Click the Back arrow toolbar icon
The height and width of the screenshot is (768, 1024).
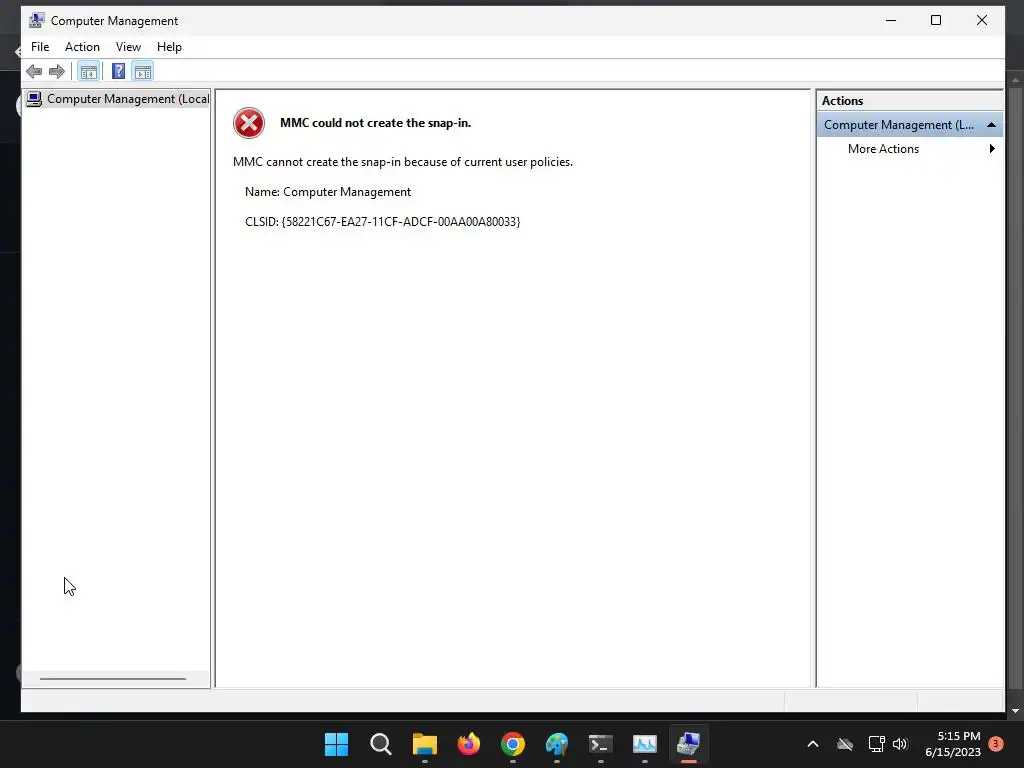(x=34, y=71)
